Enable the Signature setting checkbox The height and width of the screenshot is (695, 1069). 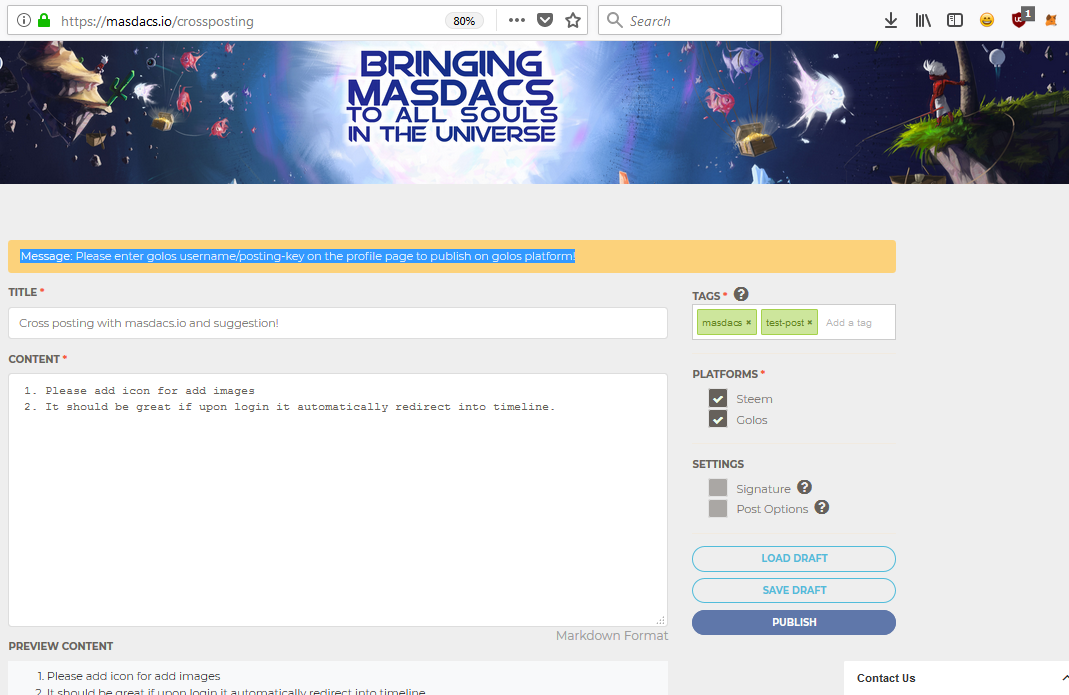click(x=718, y=487)
